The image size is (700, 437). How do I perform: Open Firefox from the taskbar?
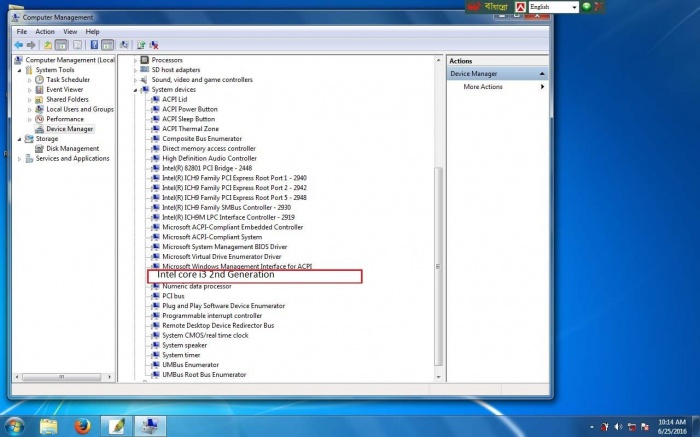click(x=82, y=426)
